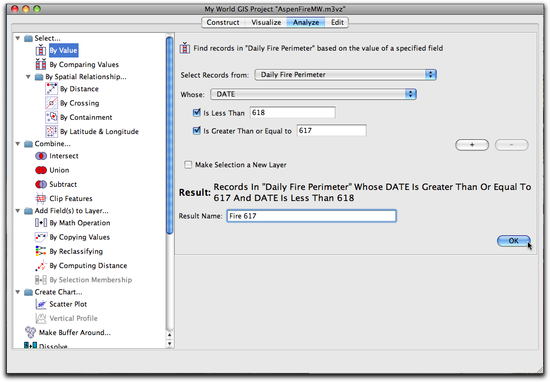The height and width of the screenshot is (382, 550).
Task: Click the Clip Features icon
Action: [x=41, y=199]
